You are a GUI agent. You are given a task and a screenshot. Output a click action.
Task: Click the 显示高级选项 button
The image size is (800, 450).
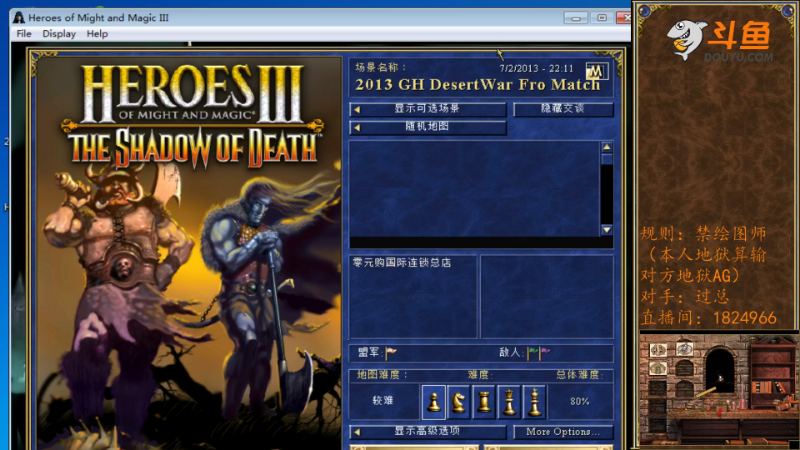[x=428, y=432]
